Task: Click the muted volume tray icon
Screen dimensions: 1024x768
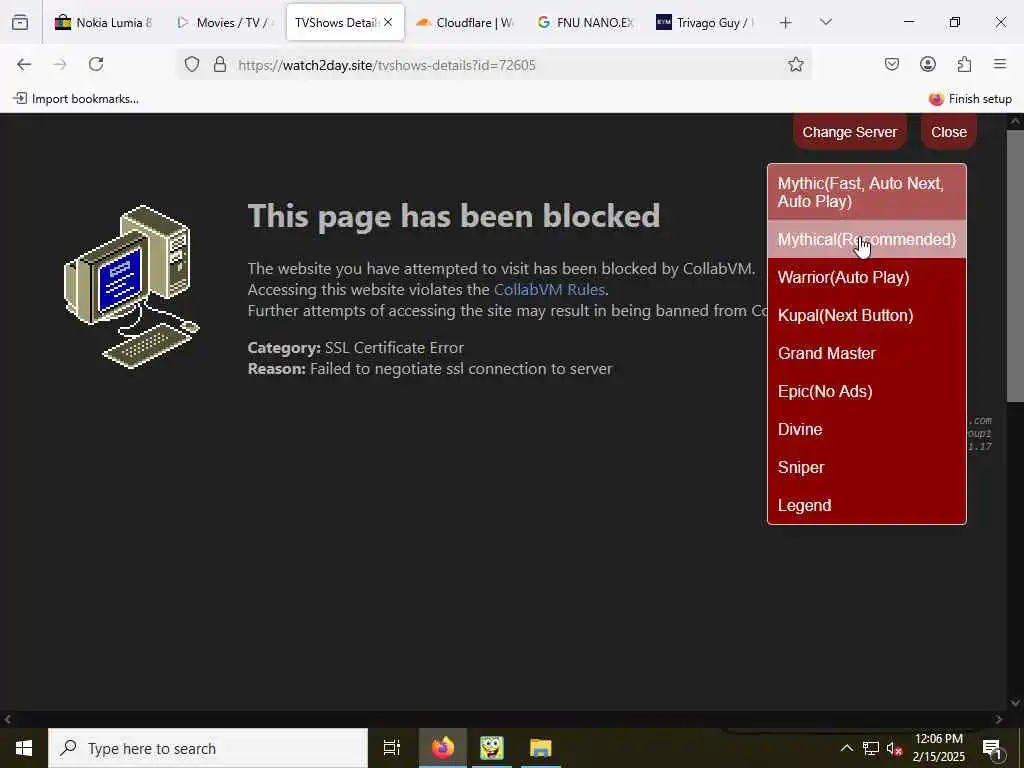Action: 894,748
